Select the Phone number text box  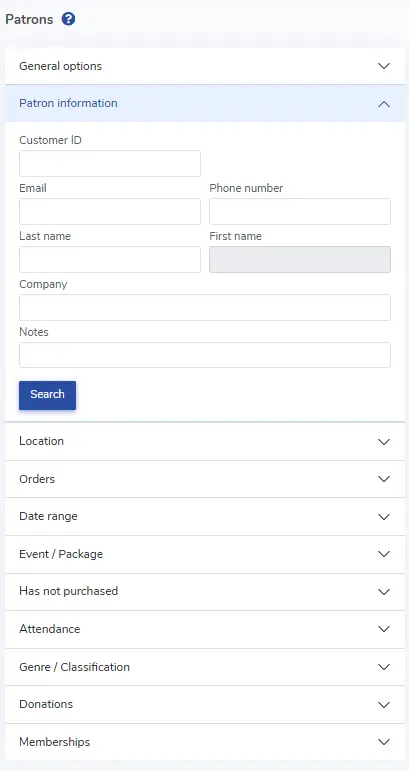click(x=300, y=211)
